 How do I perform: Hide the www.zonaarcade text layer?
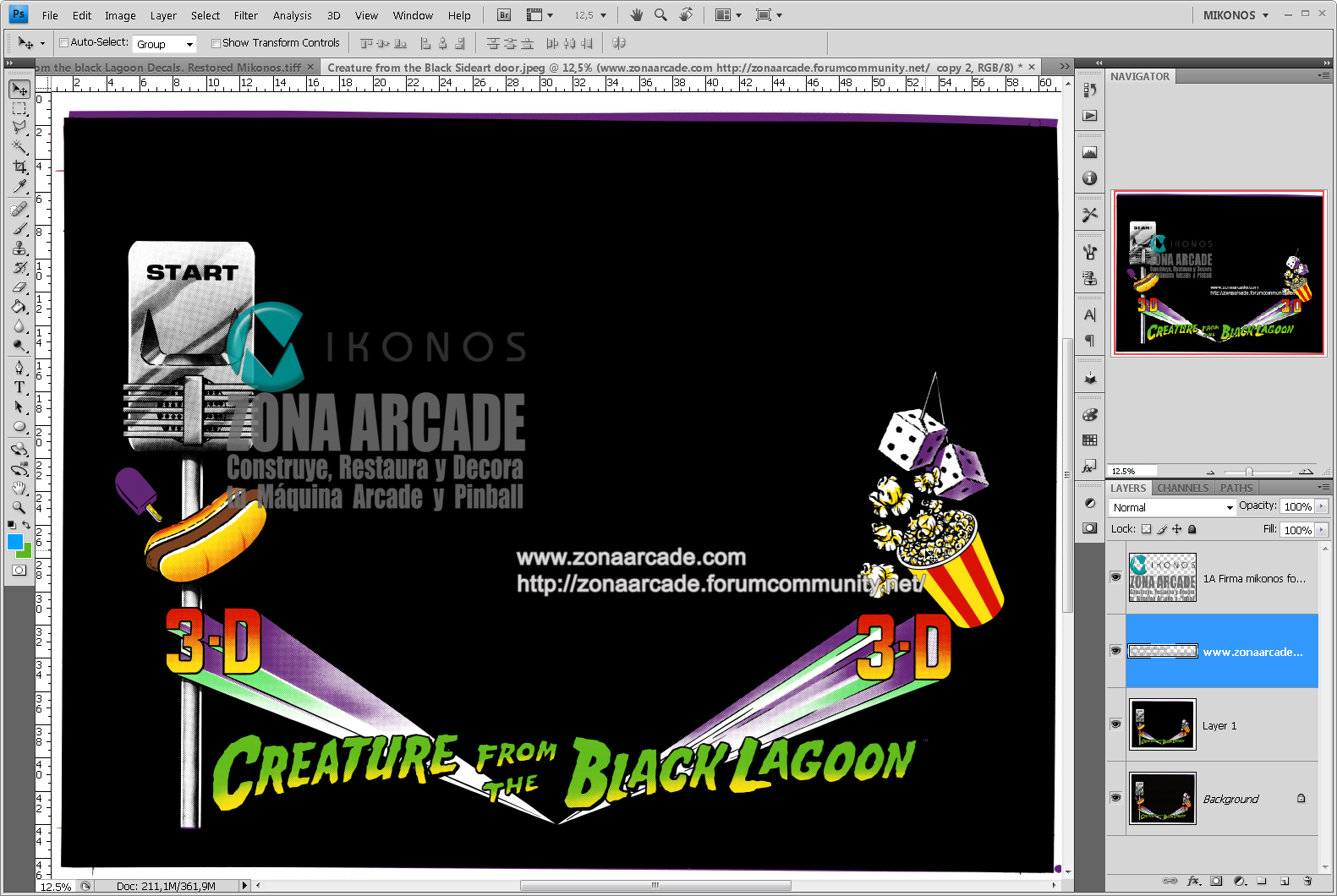(x=1115, y=651)
